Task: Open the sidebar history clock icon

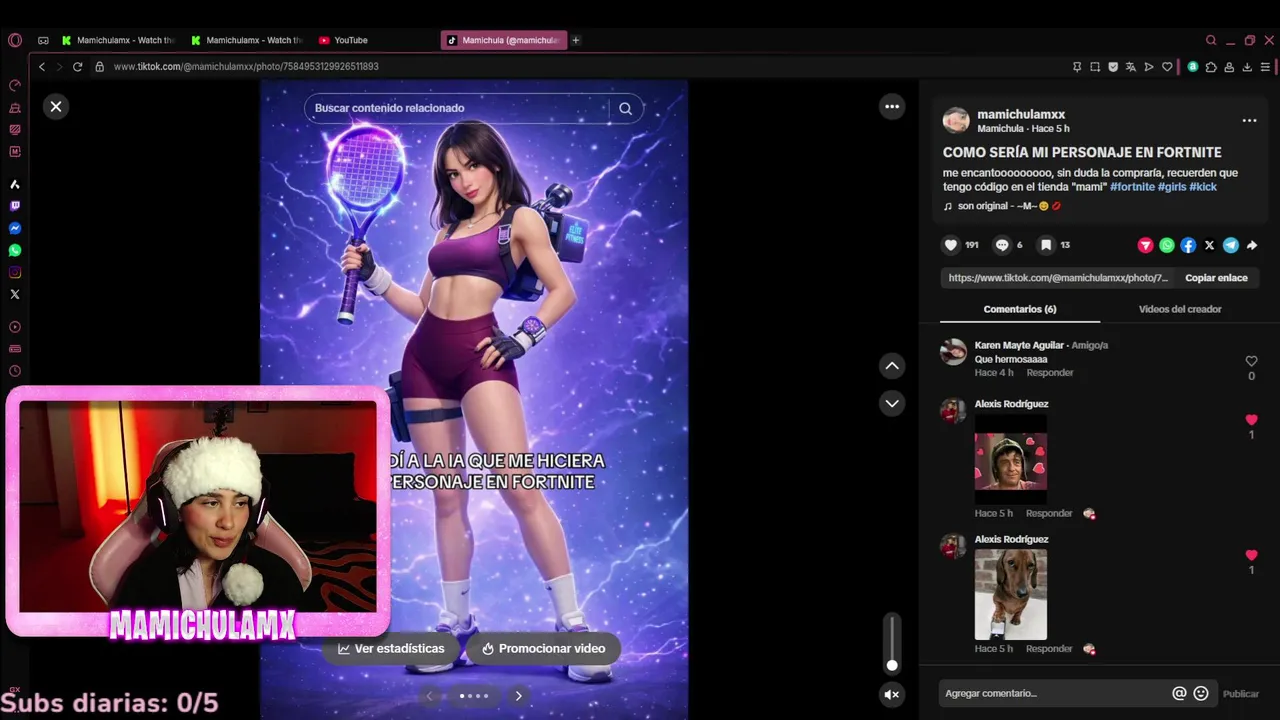Action: (x=15, y=371)
